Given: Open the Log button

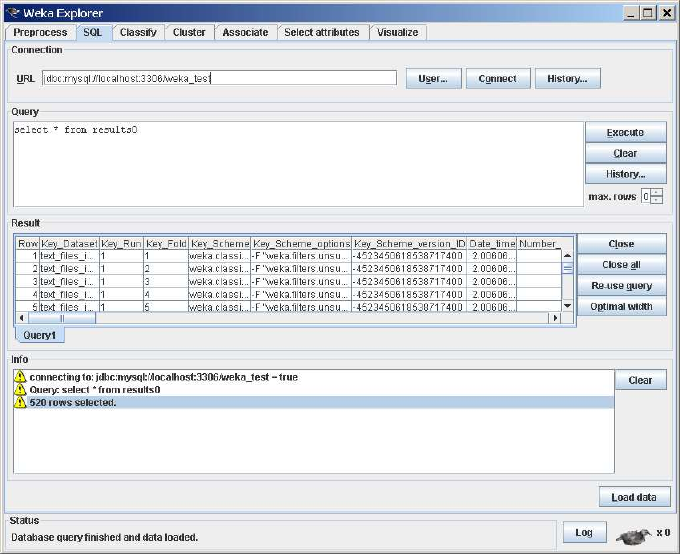Looking at the screenshot, I should pyautogui.click(x=584, y=532).
